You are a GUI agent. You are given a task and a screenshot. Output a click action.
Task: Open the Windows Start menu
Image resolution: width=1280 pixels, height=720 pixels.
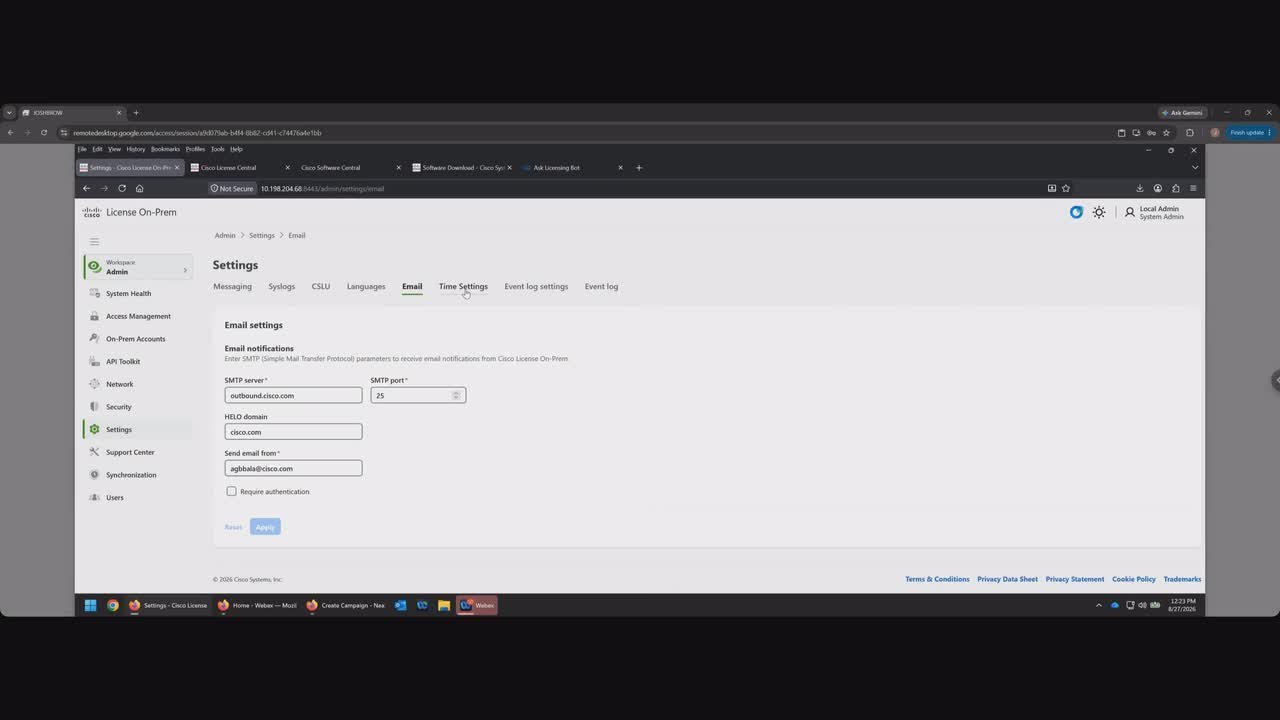90,605
